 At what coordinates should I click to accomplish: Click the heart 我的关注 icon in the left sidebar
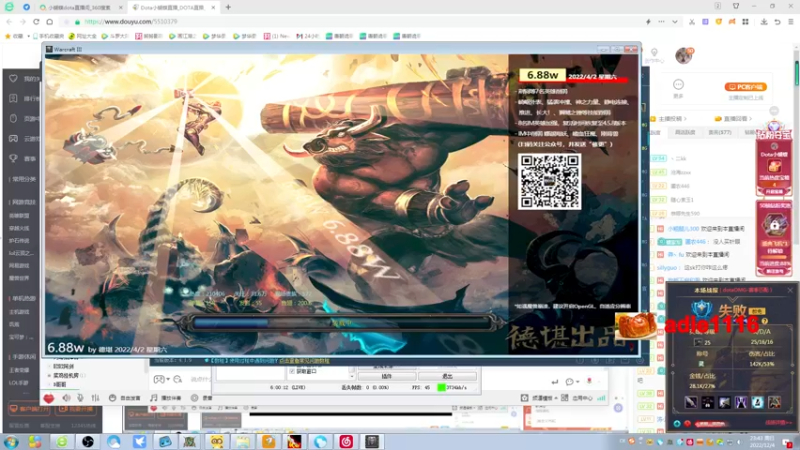click(13, 78)
